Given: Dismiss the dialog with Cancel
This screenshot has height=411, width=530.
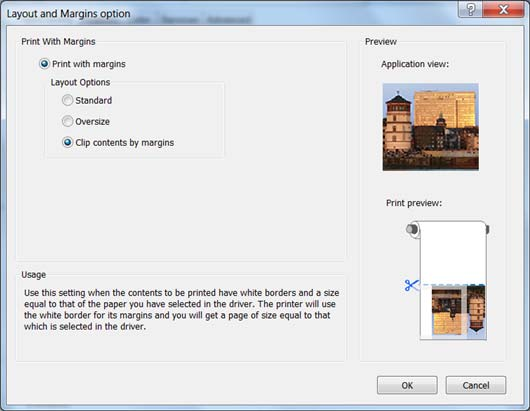Looking at the screenshot, I should point(476,385).
